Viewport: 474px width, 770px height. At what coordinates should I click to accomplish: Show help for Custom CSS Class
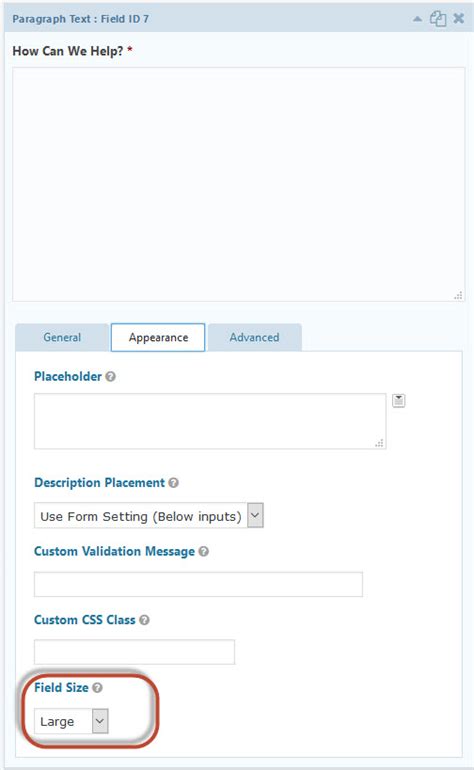pos(144,620)
